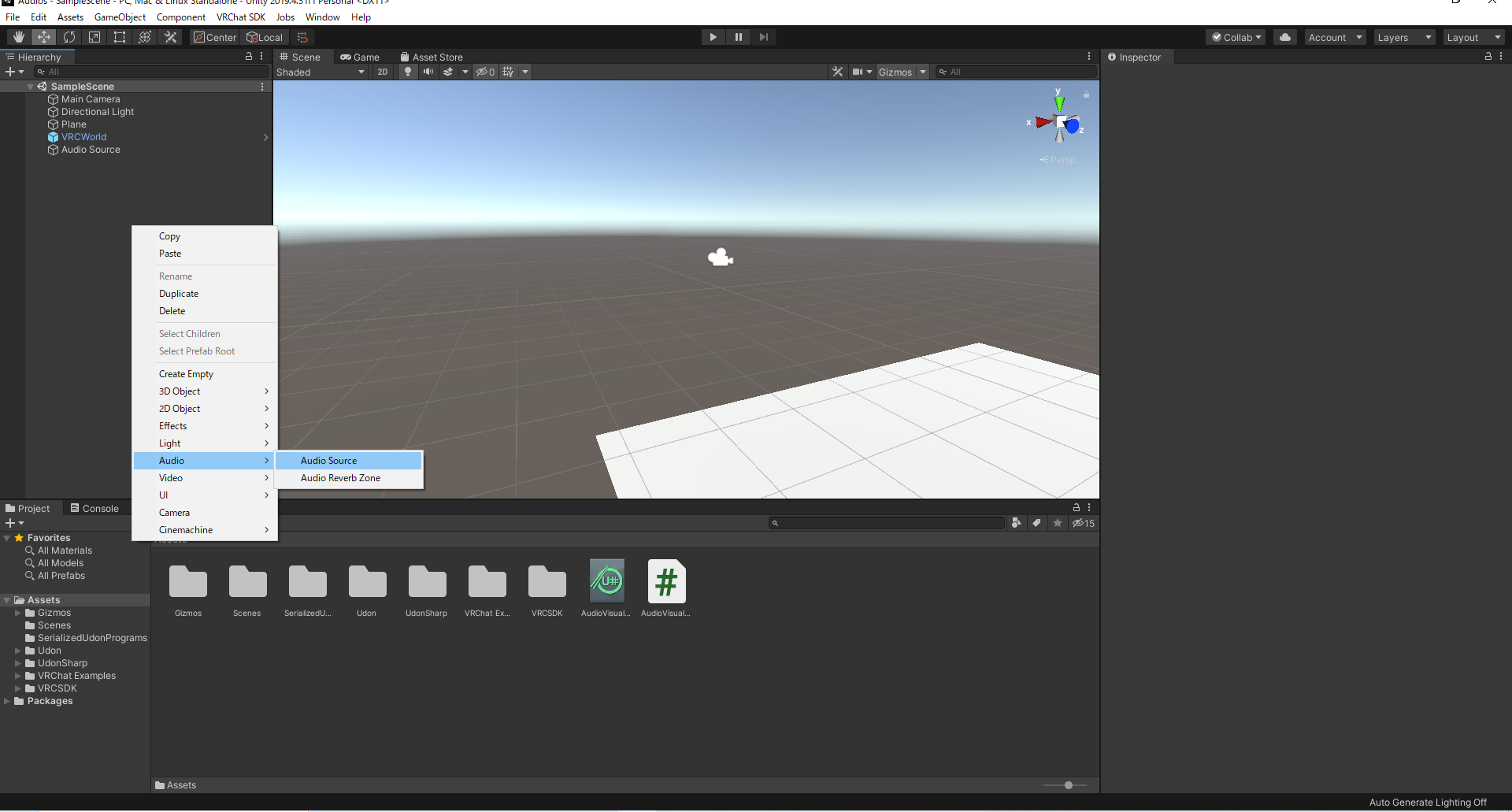This screenshot has width=1512, height=812.
Task: Toggle grid snapping icon in toolbar
Action: (x=302, y=37)
